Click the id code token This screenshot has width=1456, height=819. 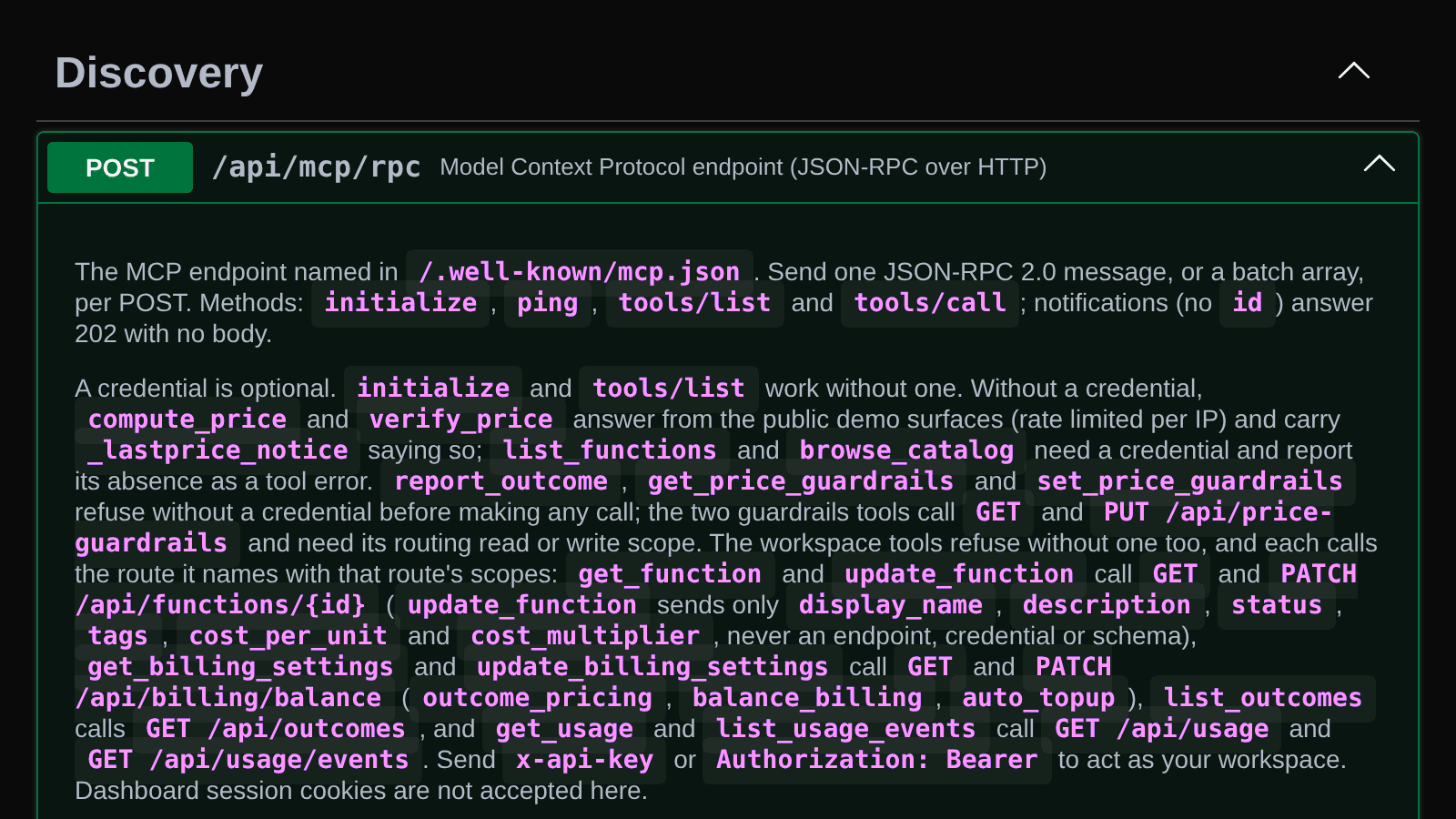tap(1248, 303)
